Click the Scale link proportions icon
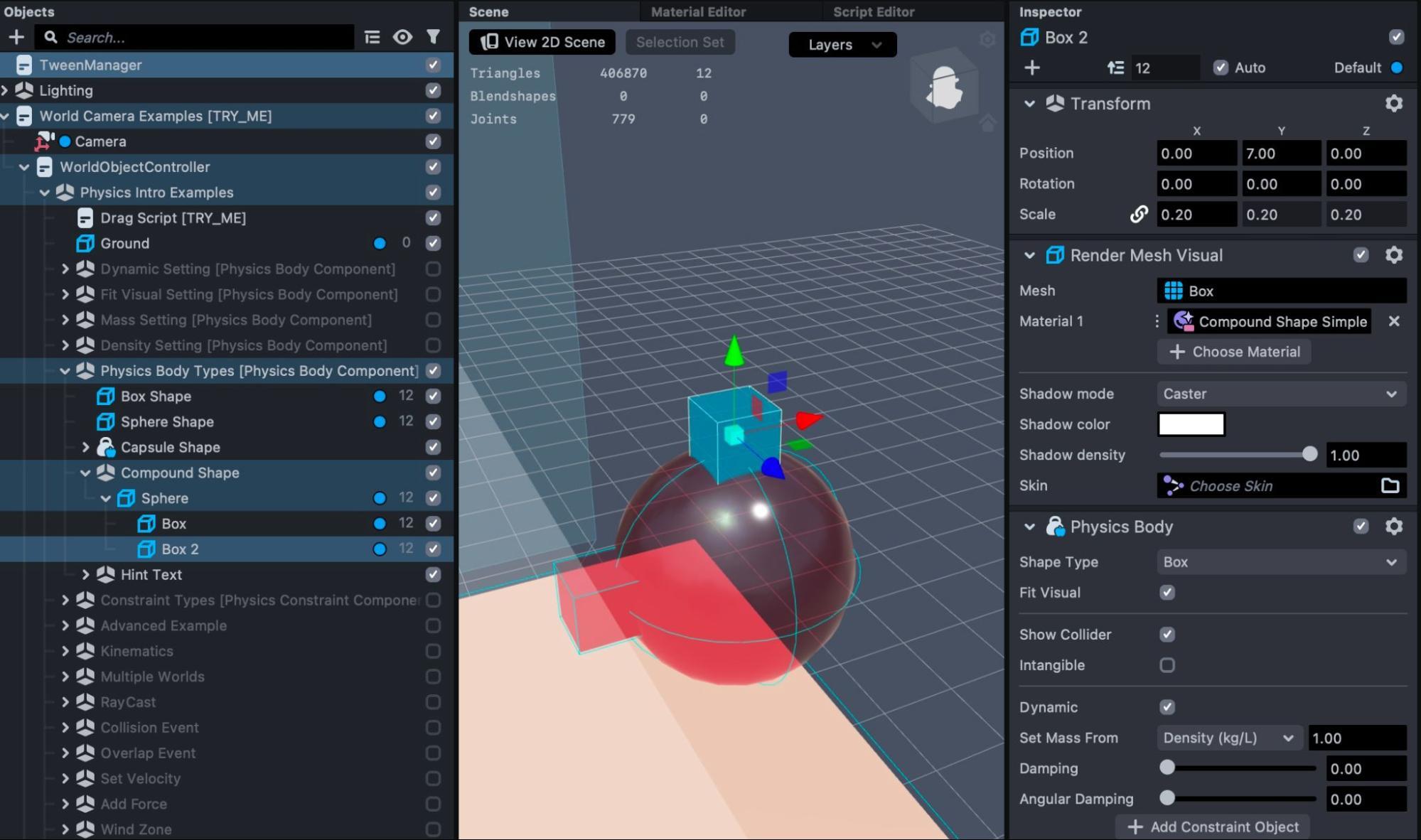1421x840 pixels. pos(1139,215)
